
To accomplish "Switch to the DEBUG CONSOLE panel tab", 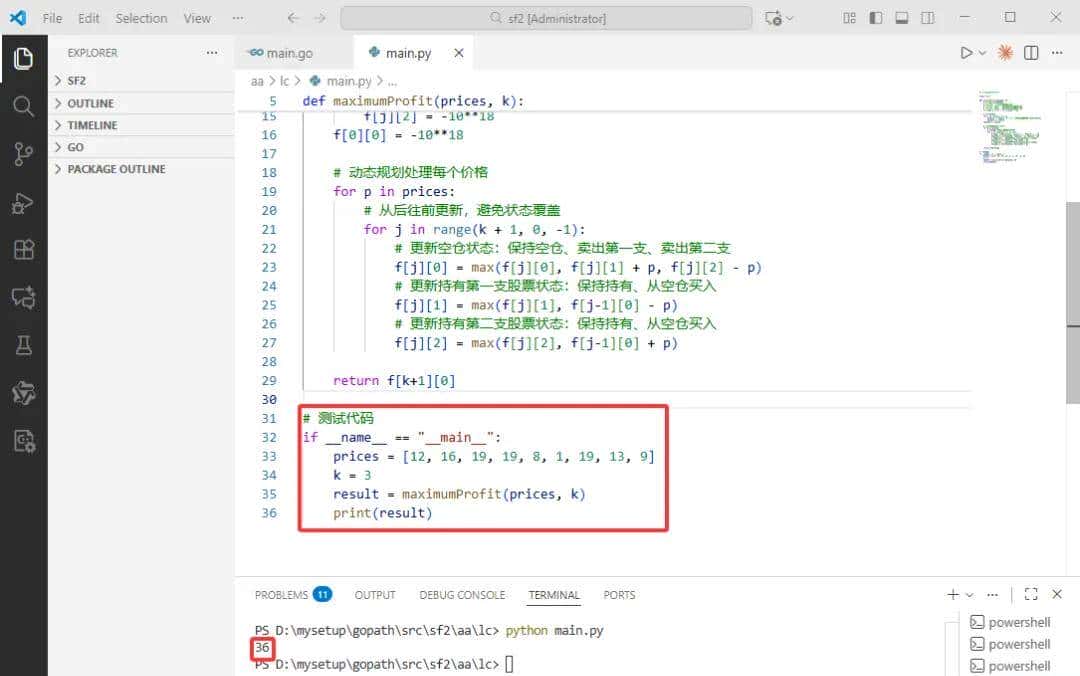I will (x=462, y=595).
